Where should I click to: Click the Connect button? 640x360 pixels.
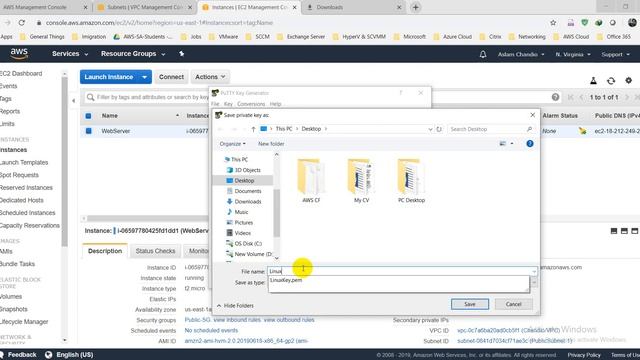171,77
